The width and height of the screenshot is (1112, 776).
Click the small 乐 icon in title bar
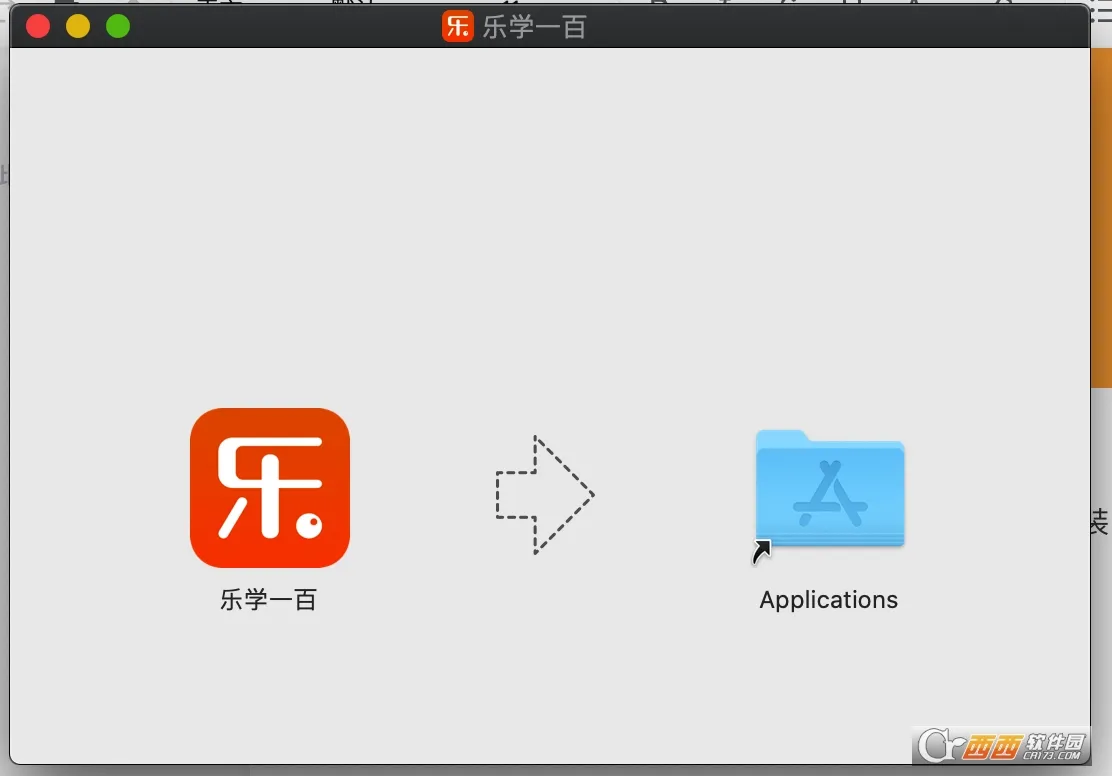click(457, 26)
